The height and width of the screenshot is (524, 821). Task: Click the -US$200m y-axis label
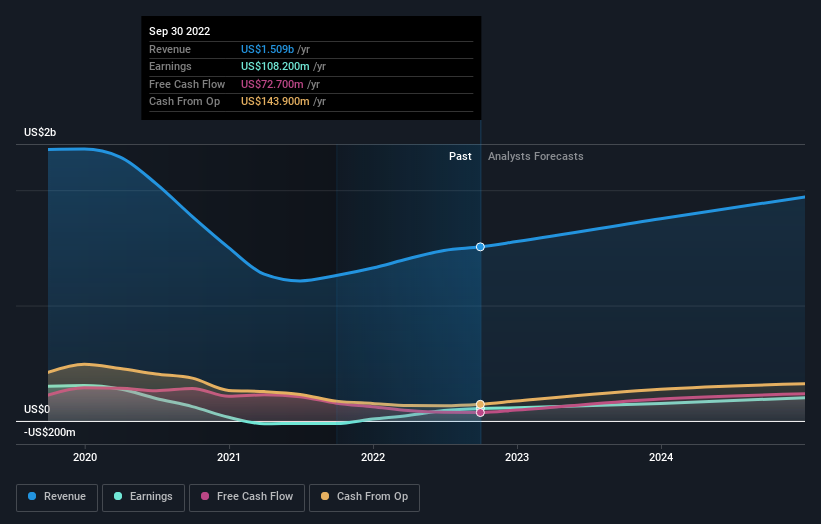[50, 432]
